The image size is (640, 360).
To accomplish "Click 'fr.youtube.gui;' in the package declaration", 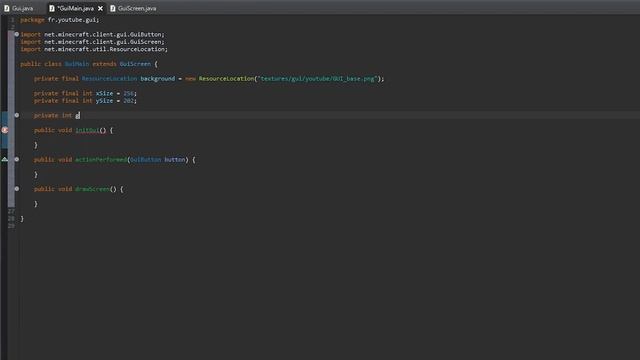I will pyautogui.click(x=73, y=20).
